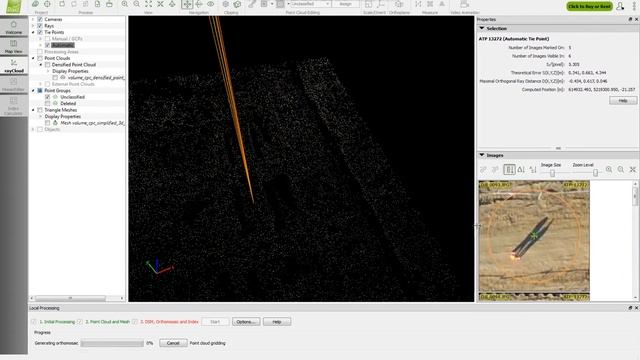This screenshot has width=640, height=360.
Task: Click the new orthoplane icon
Action: (x=399, y=4)
